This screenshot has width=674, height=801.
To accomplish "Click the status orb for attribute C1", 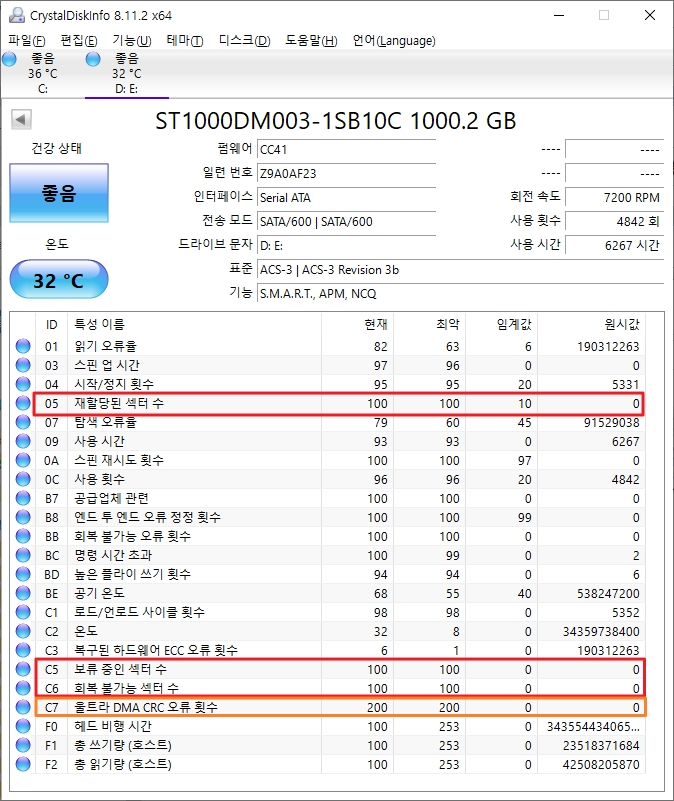I will [23, 612].
